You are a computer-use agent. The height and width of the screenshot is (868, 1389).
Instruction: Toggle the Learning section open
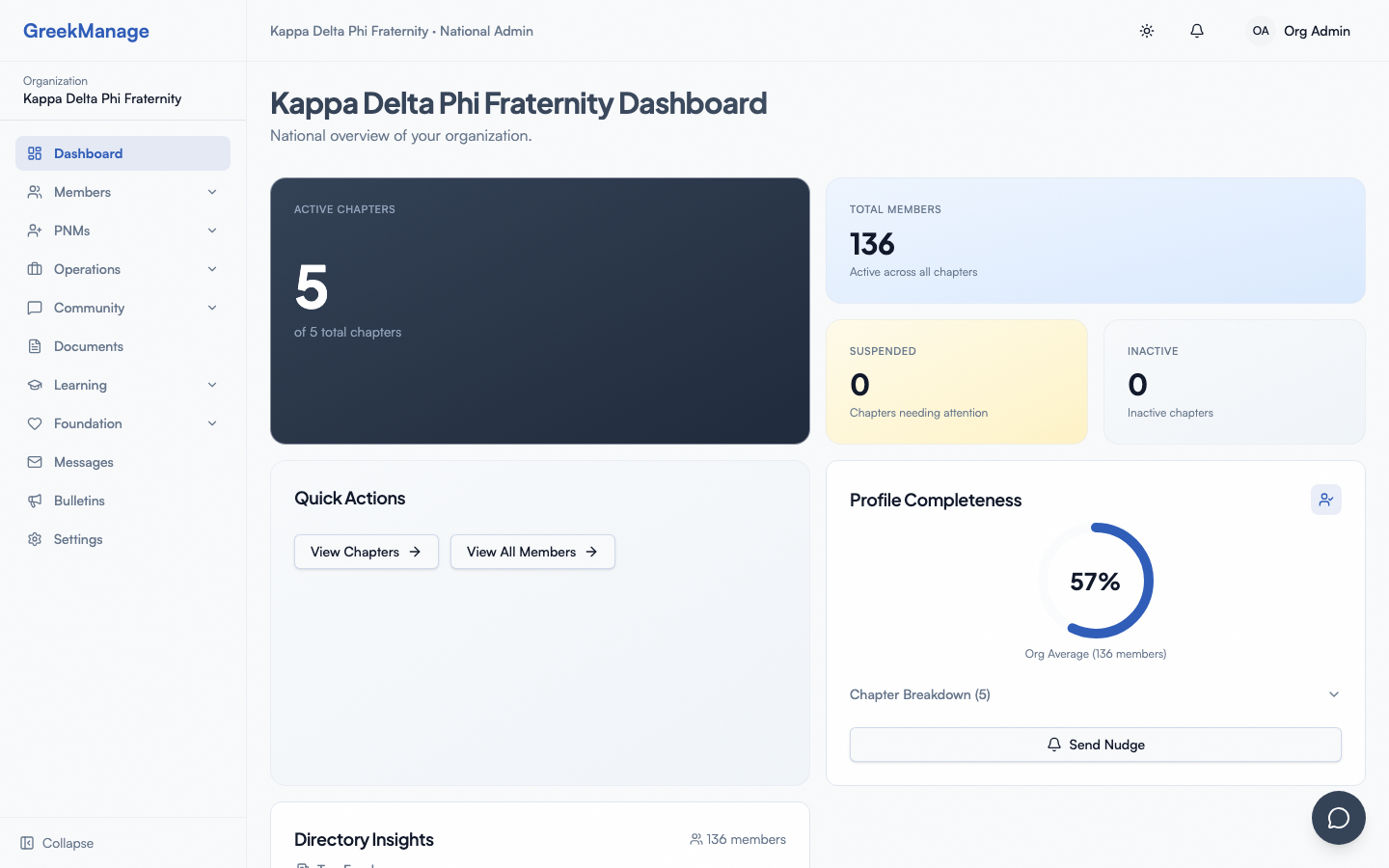[x=211, y=385]
